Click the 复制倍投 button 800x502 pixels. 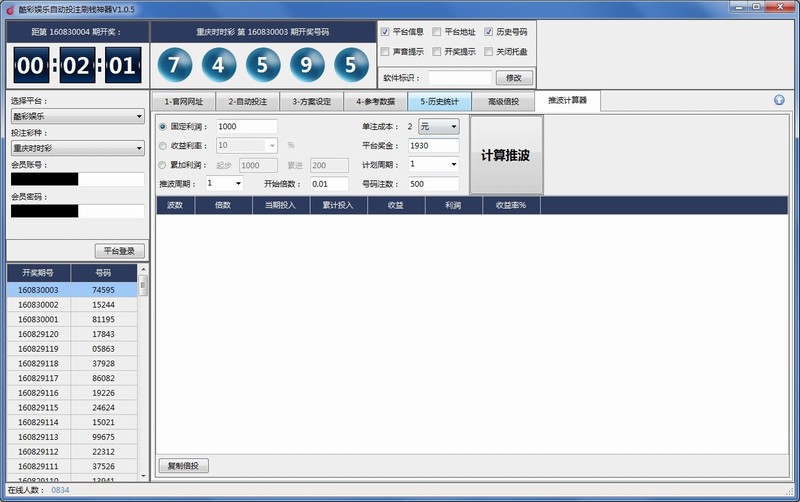tap(184, 466)
